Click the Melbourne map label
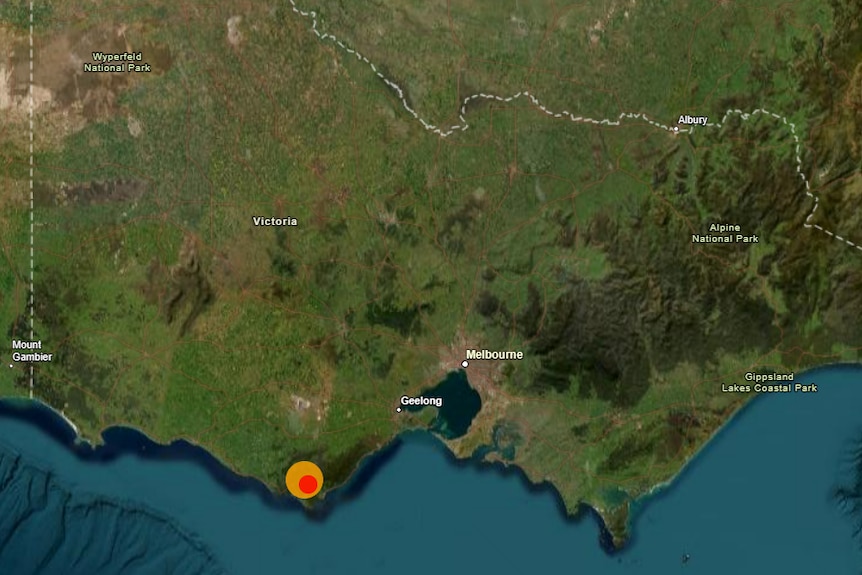Image resolution: width=862 pixels, height=575 pixels. click(494, 355)
